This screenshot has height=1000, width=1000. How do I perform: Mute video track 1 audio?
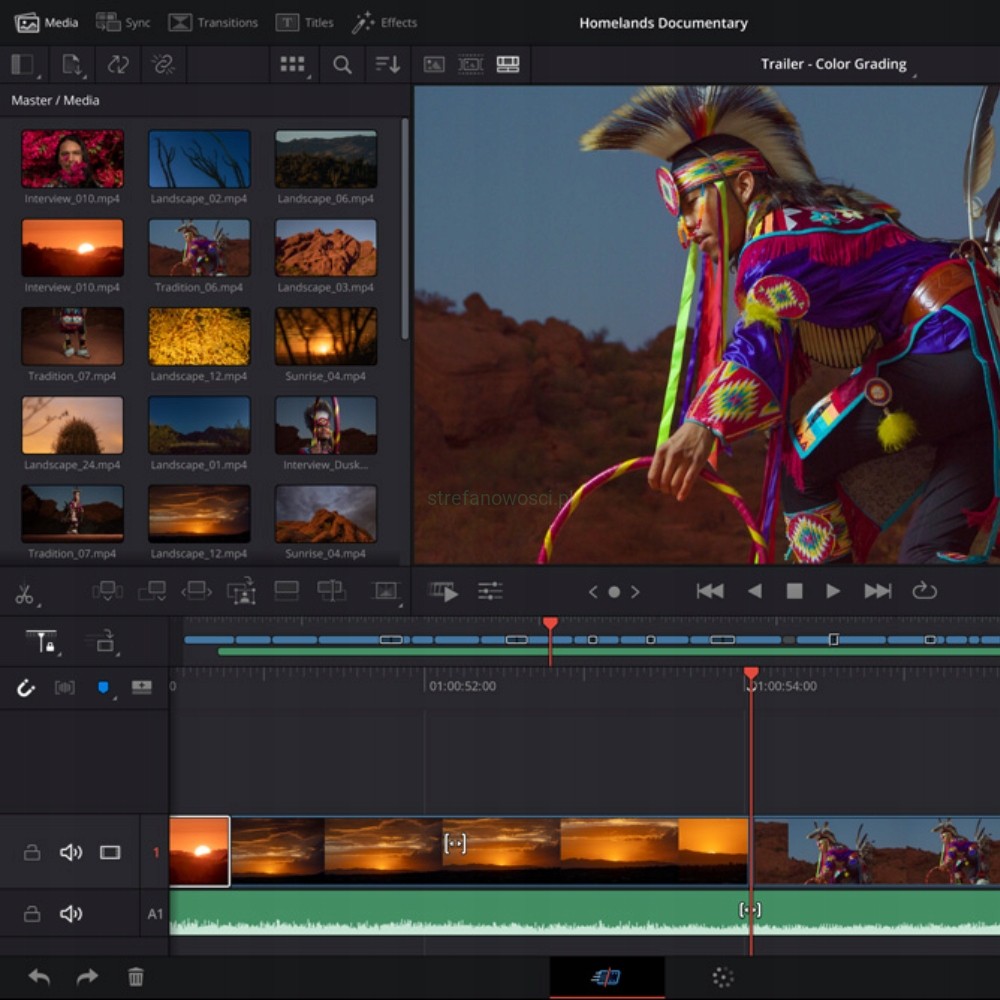(x=71, y=853)
